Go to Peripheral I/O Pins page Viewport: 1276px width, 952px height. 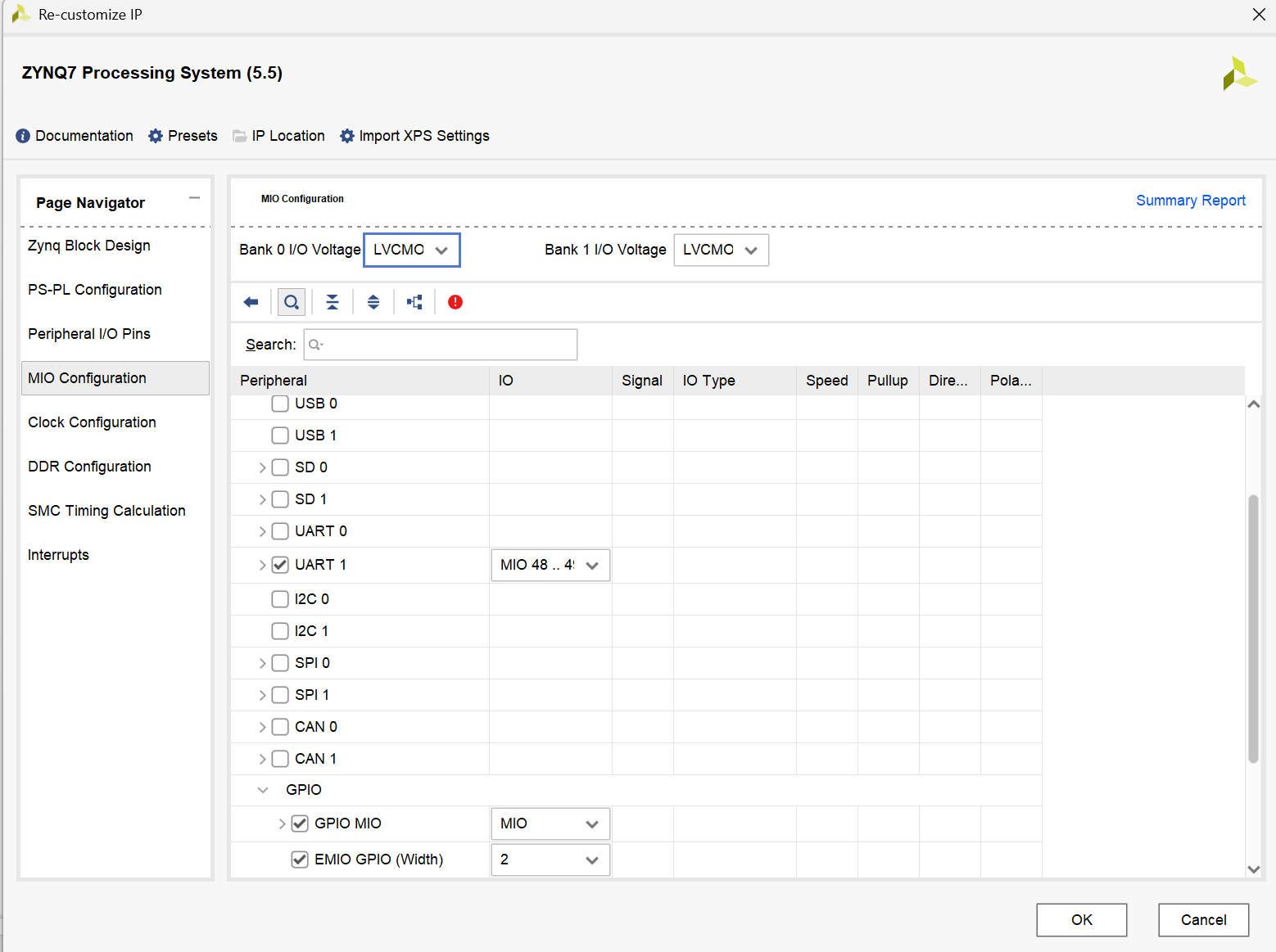click(x=89, y=334)
